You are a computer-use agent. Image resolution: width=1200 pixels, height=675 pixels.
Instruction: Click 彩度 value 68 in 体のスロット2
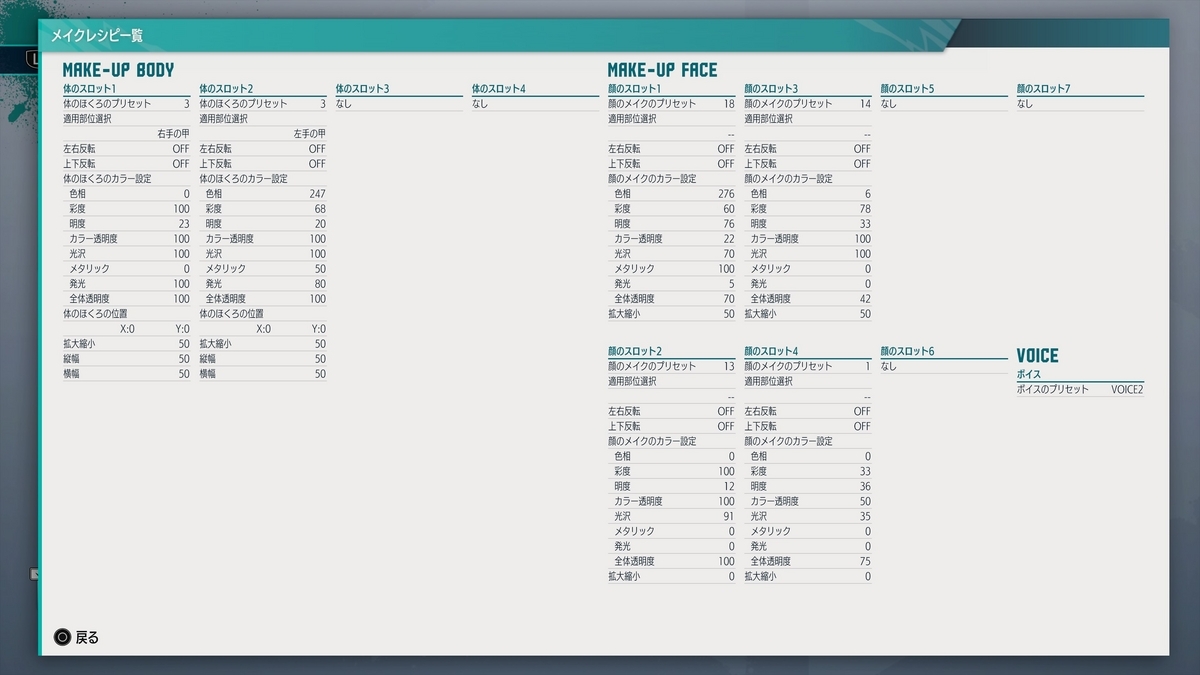pos(320,209)
